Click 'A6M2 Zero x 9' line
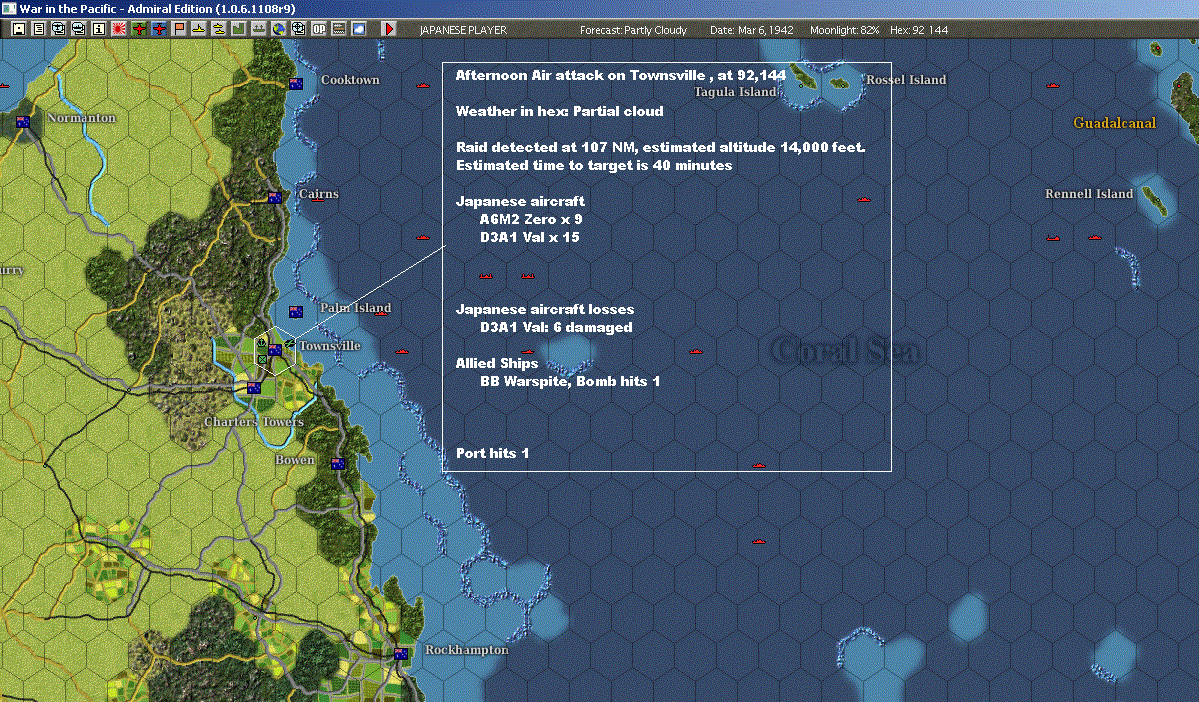1199x702 pixels. (x=531, y=219)
